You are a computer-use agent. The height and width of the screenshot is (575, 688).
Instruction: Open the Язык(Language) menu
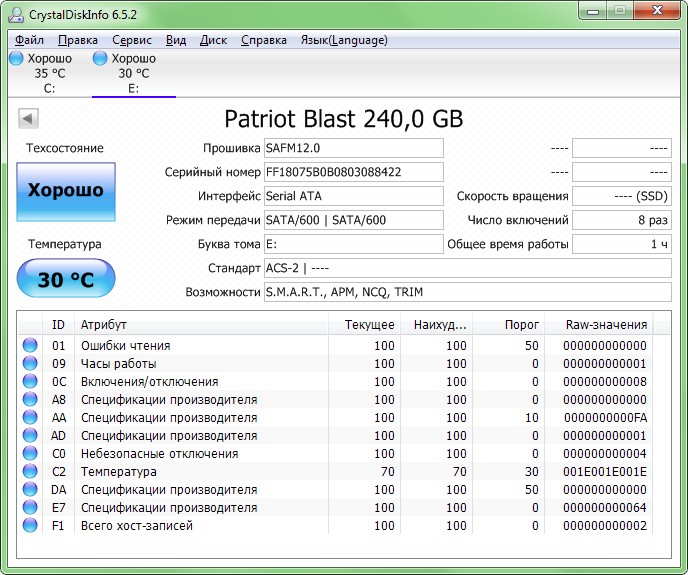point(344,40)
